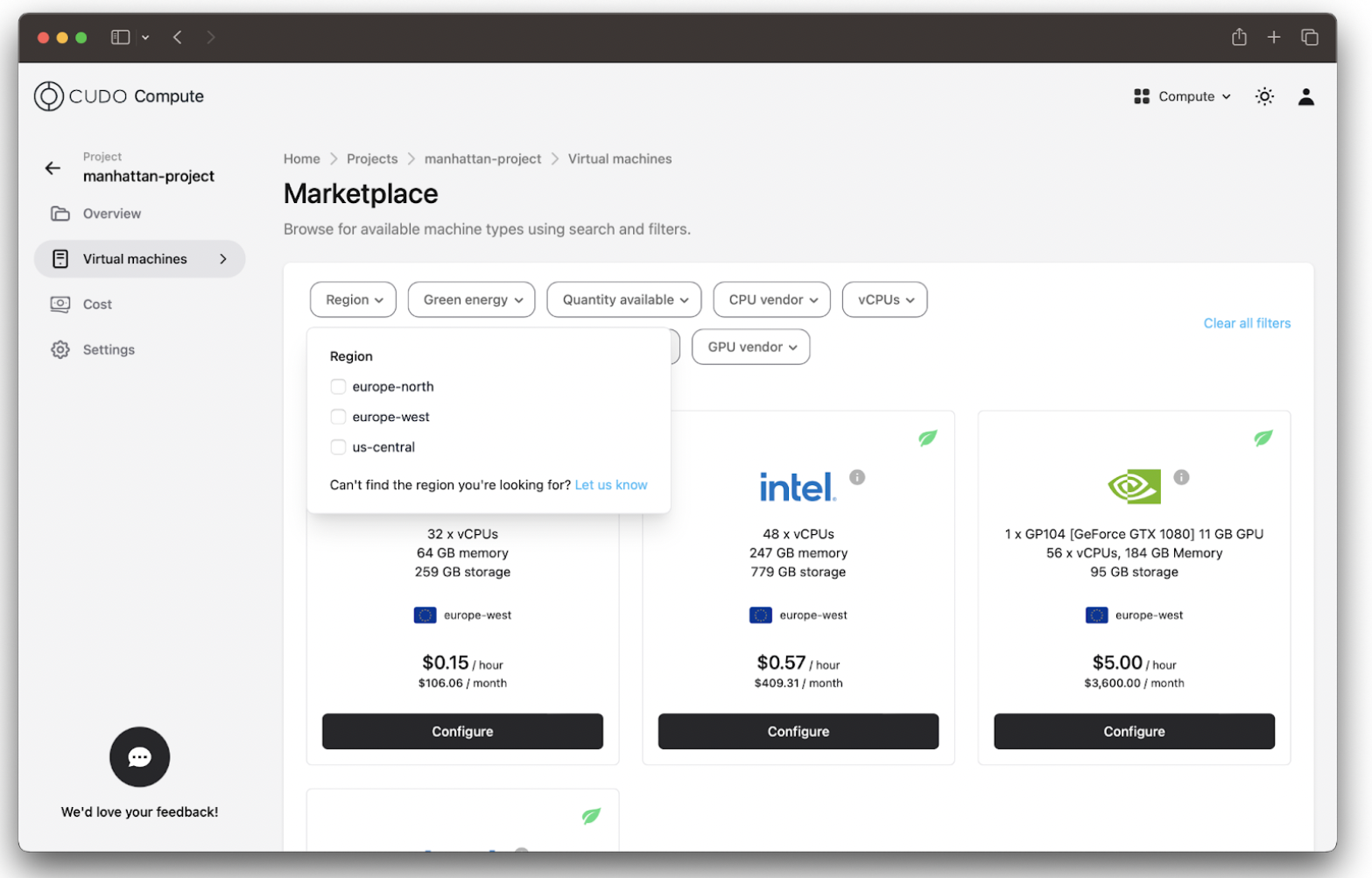Check the us-central region checkbox
The width and height of the screenshot is (1372, 878).
[x=338, y=447]
